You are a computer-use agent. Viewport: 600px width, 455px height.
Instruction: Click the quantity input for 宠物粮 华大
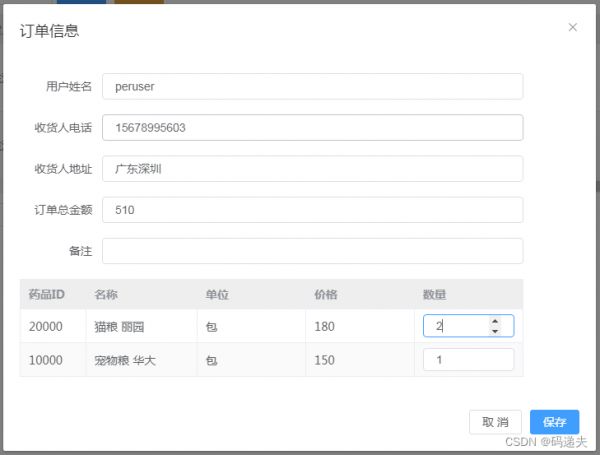click(468, 359)
